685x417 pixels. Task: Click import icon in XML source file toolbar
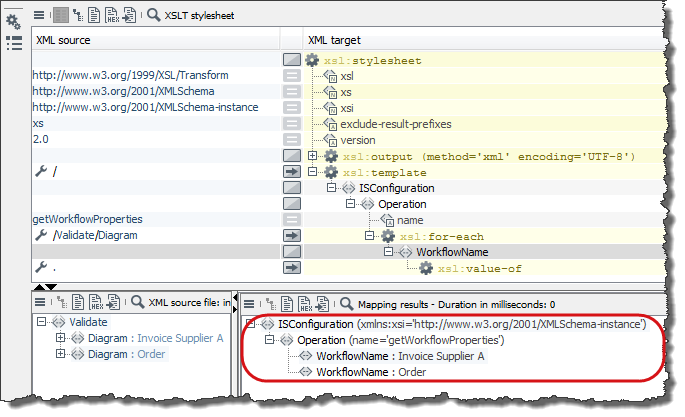tap(113, 302)
